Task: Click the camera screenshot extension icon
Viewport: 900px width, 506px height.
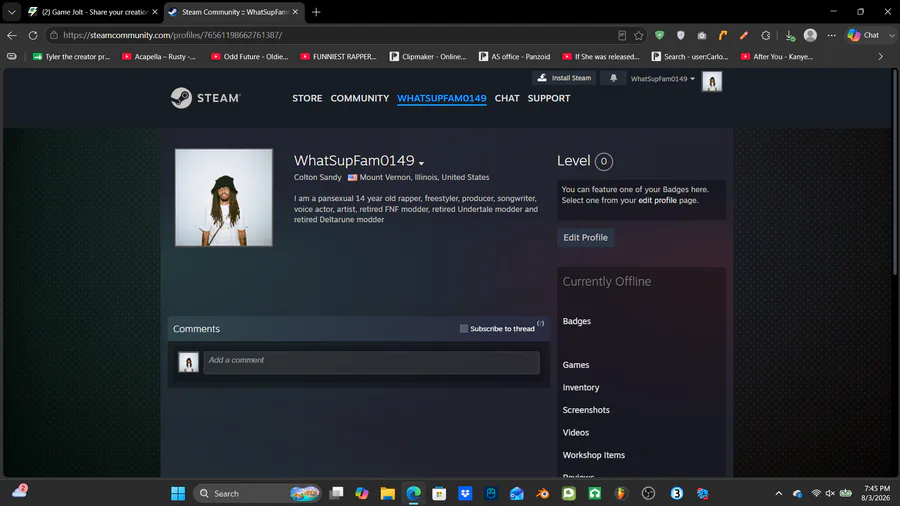Action: 702,36
